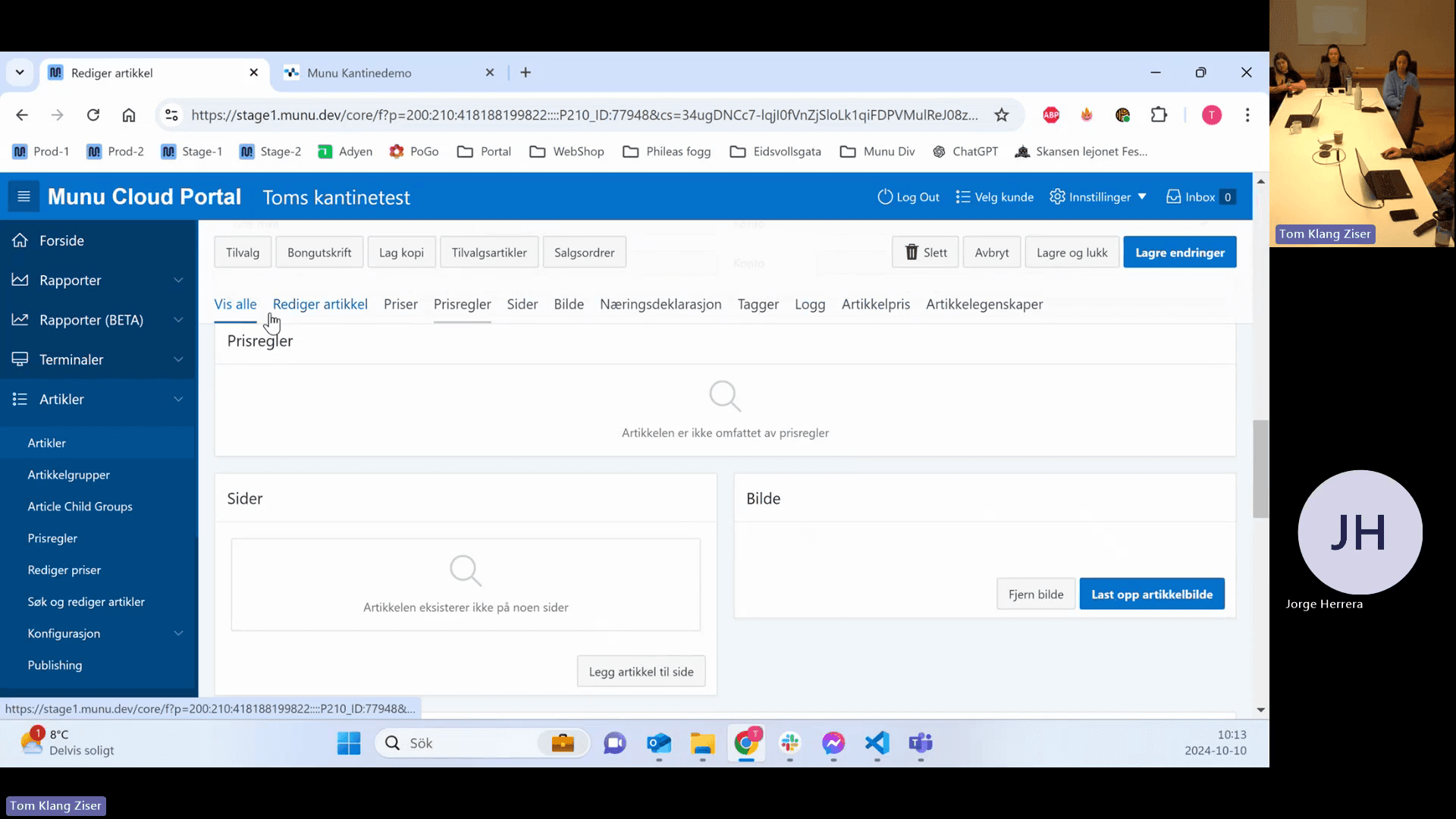Switch to the Priser tab

pos(400,304)
